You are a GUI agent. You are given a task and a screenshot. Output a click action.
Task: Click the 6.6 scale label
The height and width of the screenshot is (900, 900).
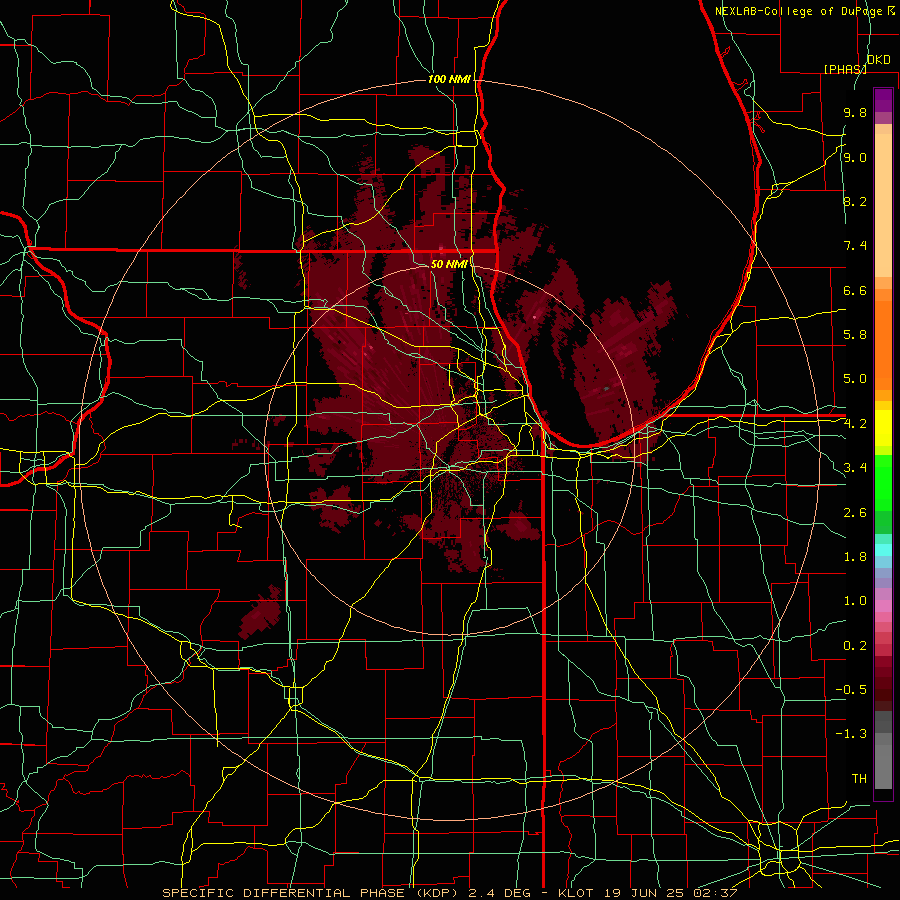(x=855, y=290)
